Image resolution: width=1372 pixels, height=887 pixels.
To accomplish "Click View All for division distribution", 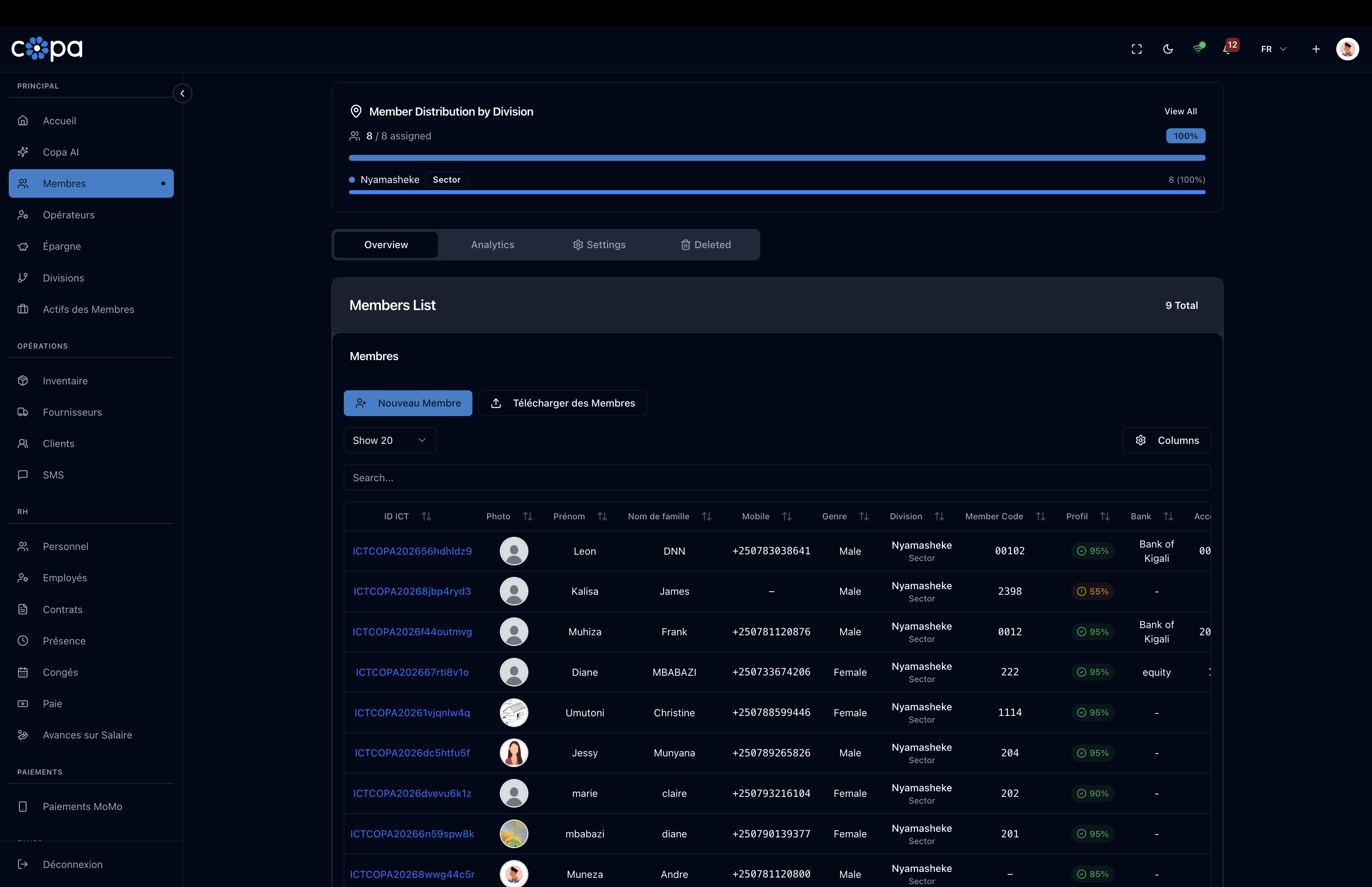I will coord(1180,111).
